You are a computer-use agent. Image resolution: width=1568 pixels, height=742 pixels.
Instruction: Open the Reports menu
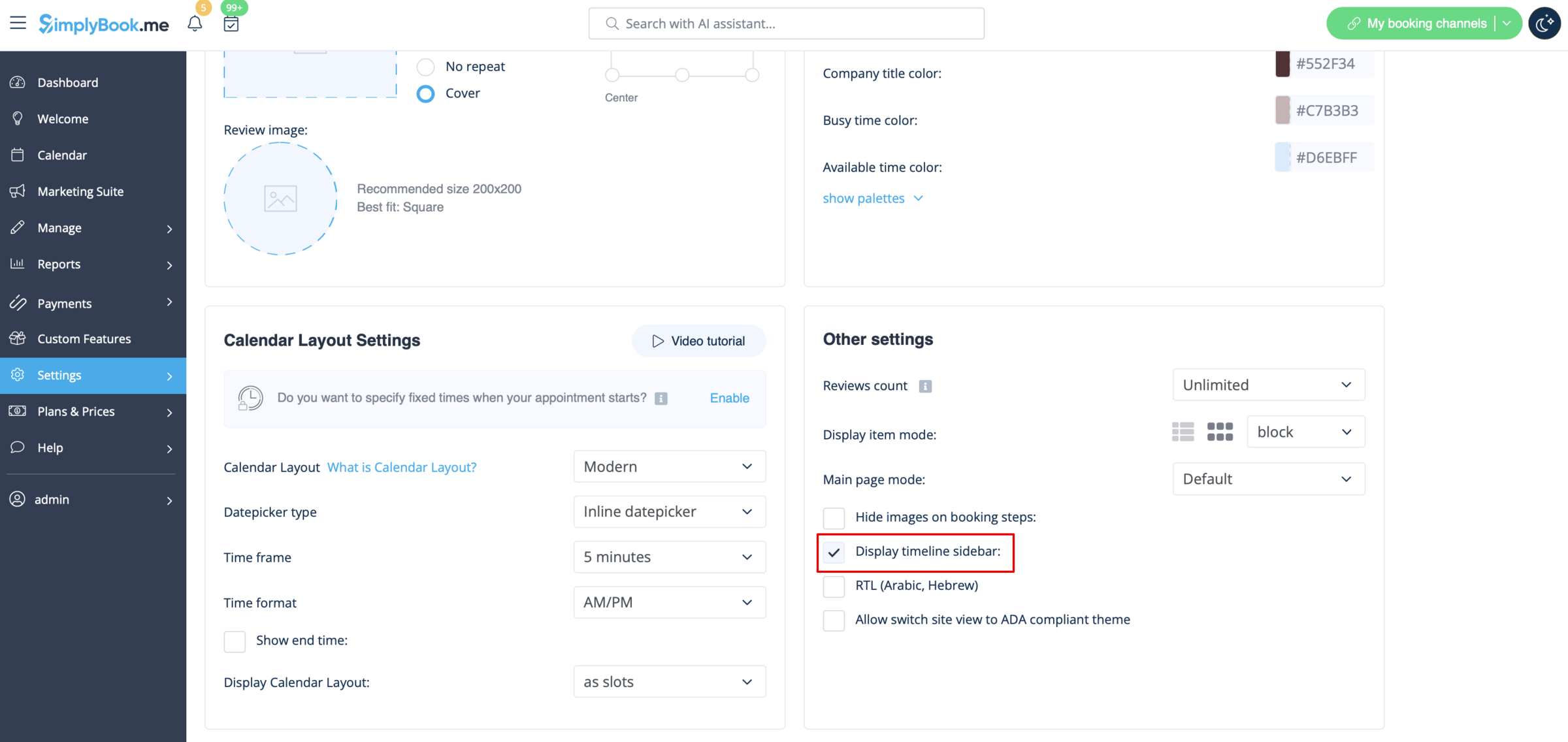point(57,265)
